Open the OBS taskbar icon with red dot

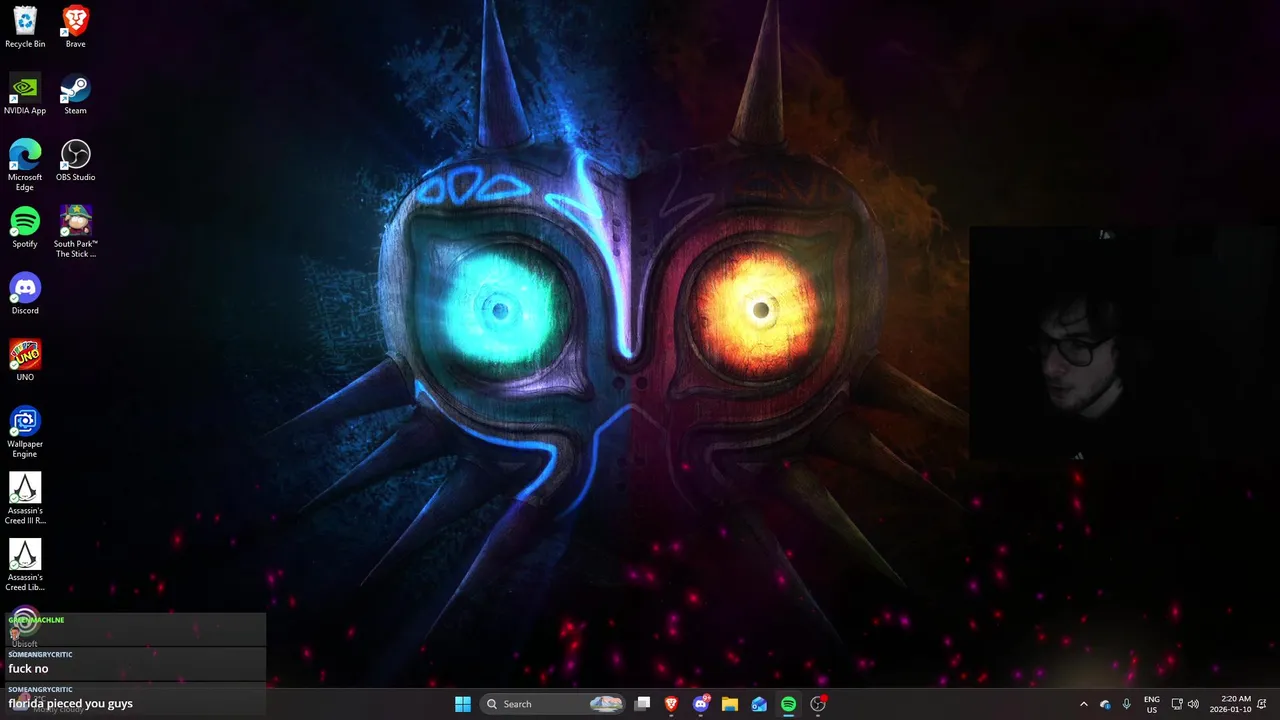click(818, 704)
